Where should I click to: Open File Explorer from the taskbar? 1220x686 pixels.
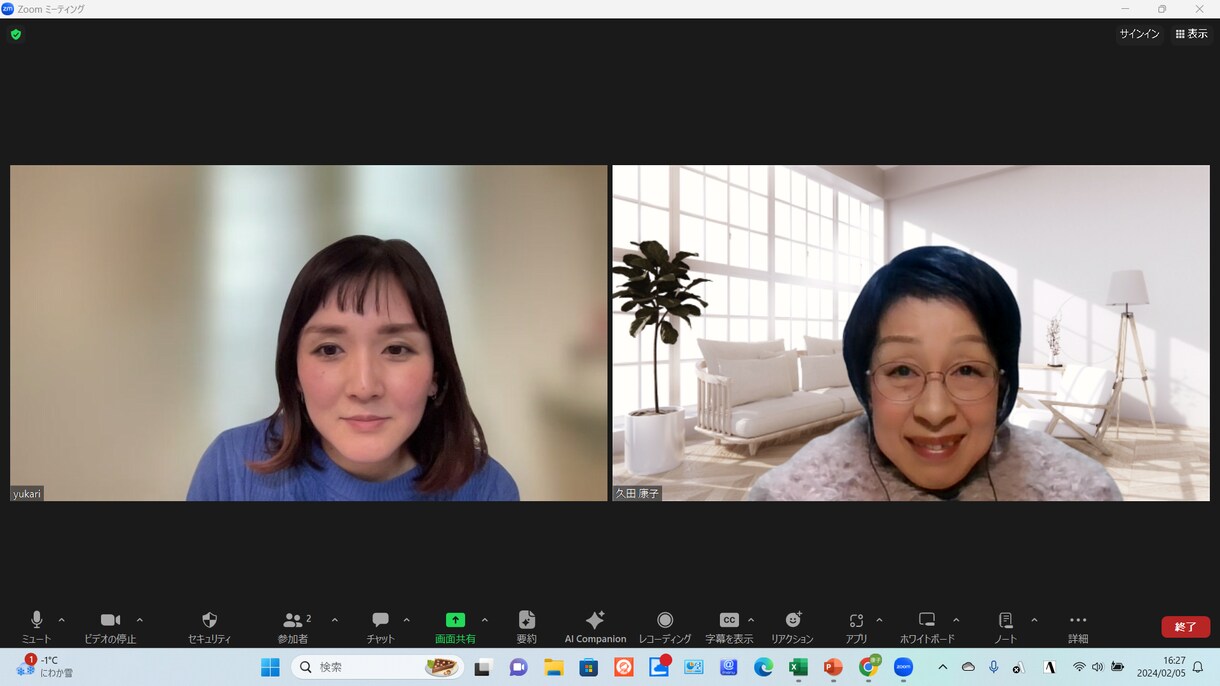click(x=554, y=667)
